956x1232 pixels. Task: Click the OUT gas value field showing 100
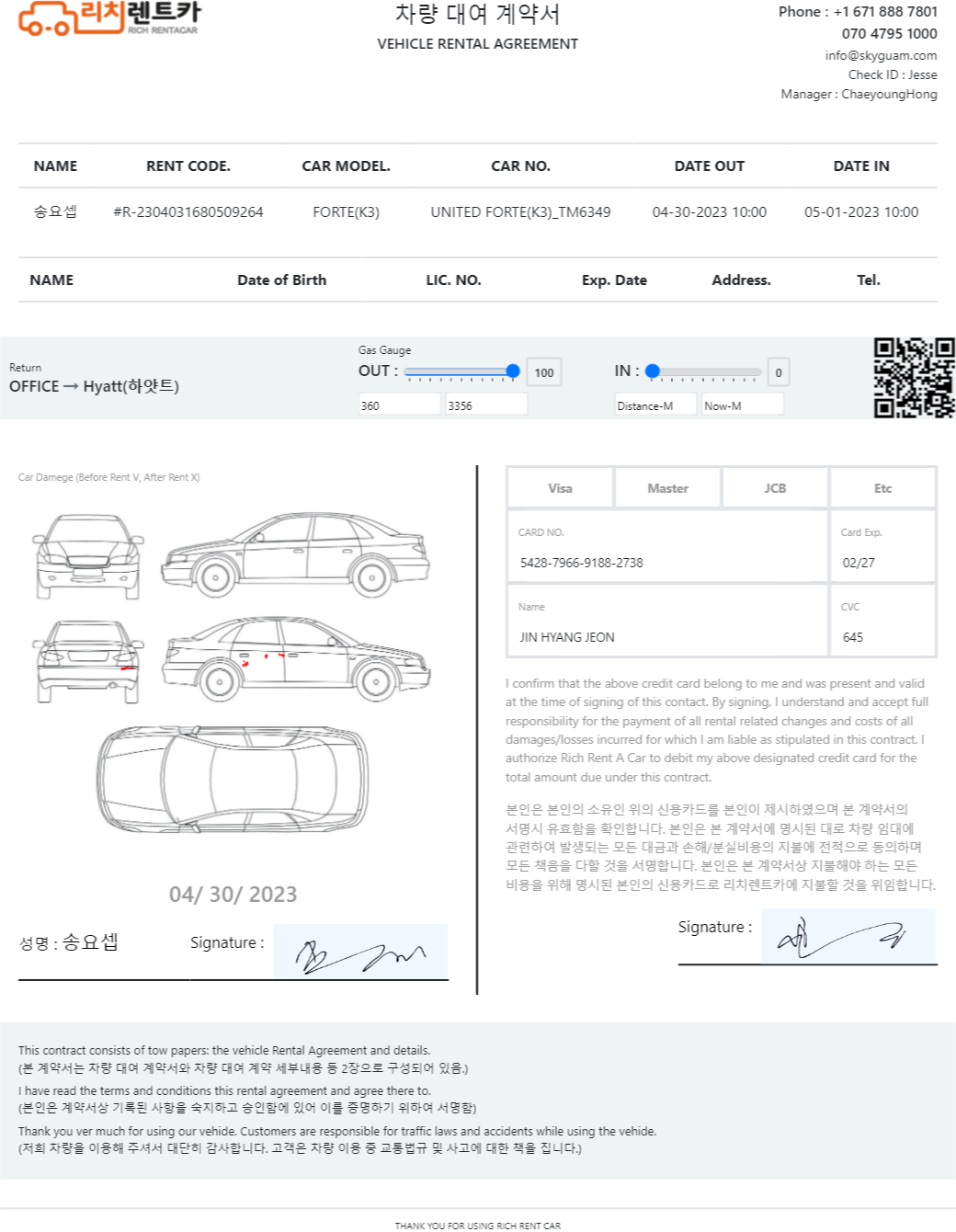[544, 372]
